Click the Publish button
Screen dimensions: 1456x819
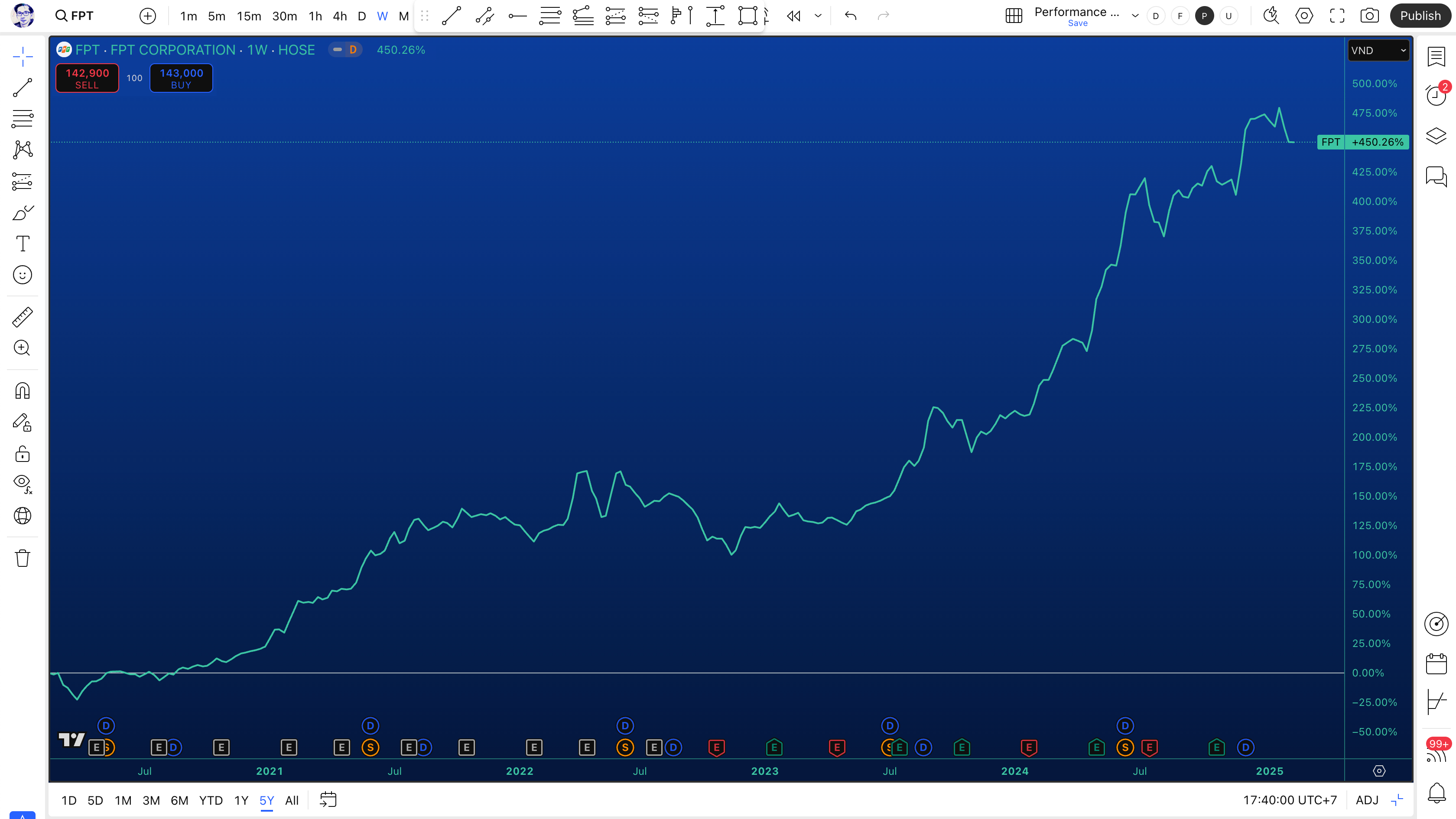pos(1420,16)
